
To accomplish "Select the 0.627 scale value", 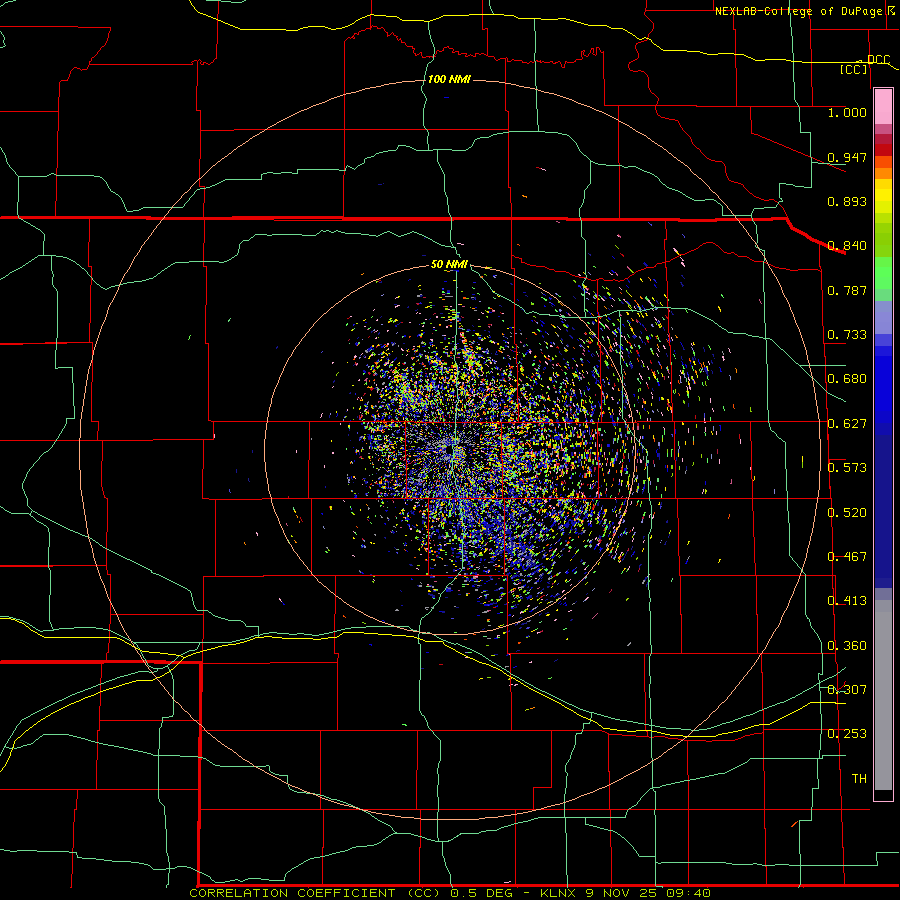I will (847, 424).
